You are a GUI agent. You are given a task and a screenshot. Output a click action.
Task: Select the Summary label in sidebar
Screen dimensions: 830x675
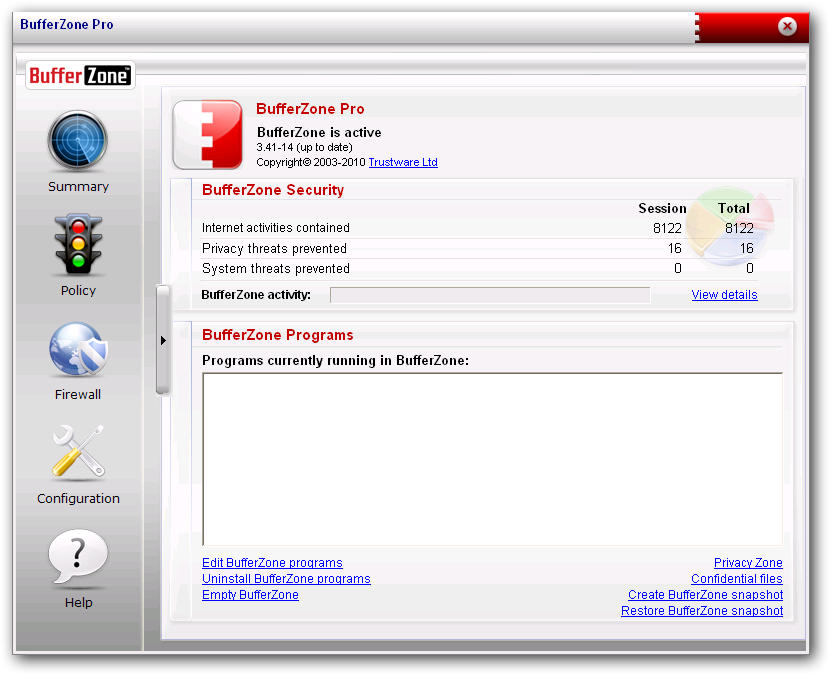tap(78, 187)
